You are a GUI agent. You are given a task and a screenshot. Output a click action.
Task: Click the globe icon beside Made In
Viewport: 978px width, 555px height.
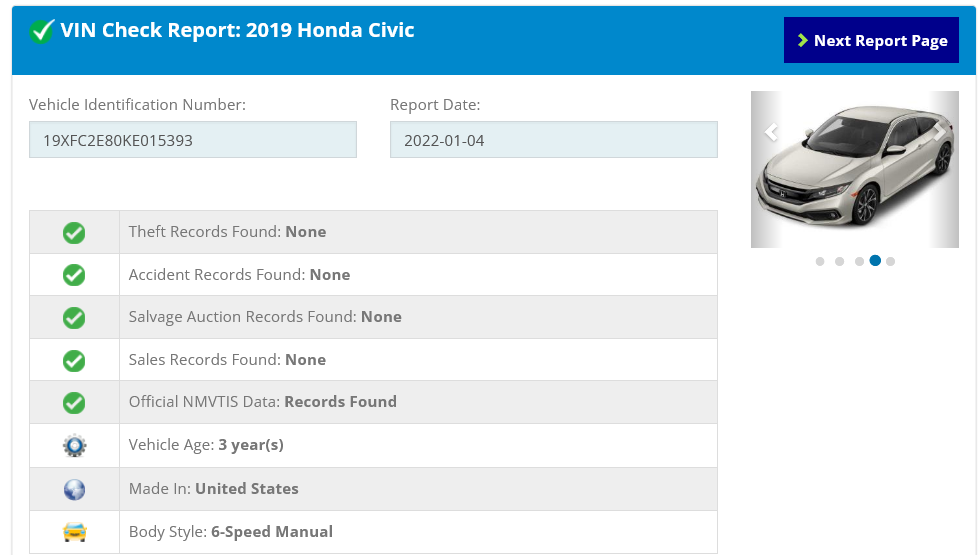[74, 489]
